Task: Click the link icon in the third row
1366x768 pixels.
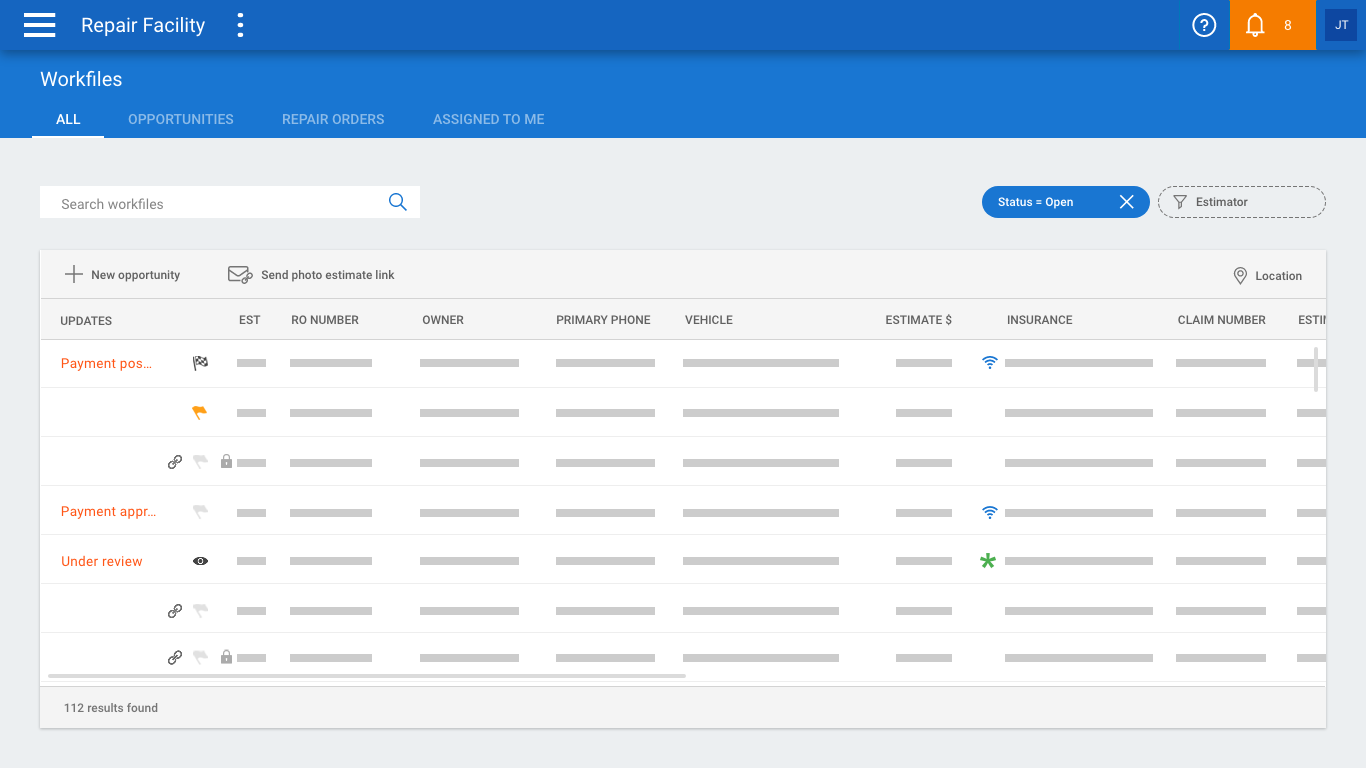Action: (175, 462)
